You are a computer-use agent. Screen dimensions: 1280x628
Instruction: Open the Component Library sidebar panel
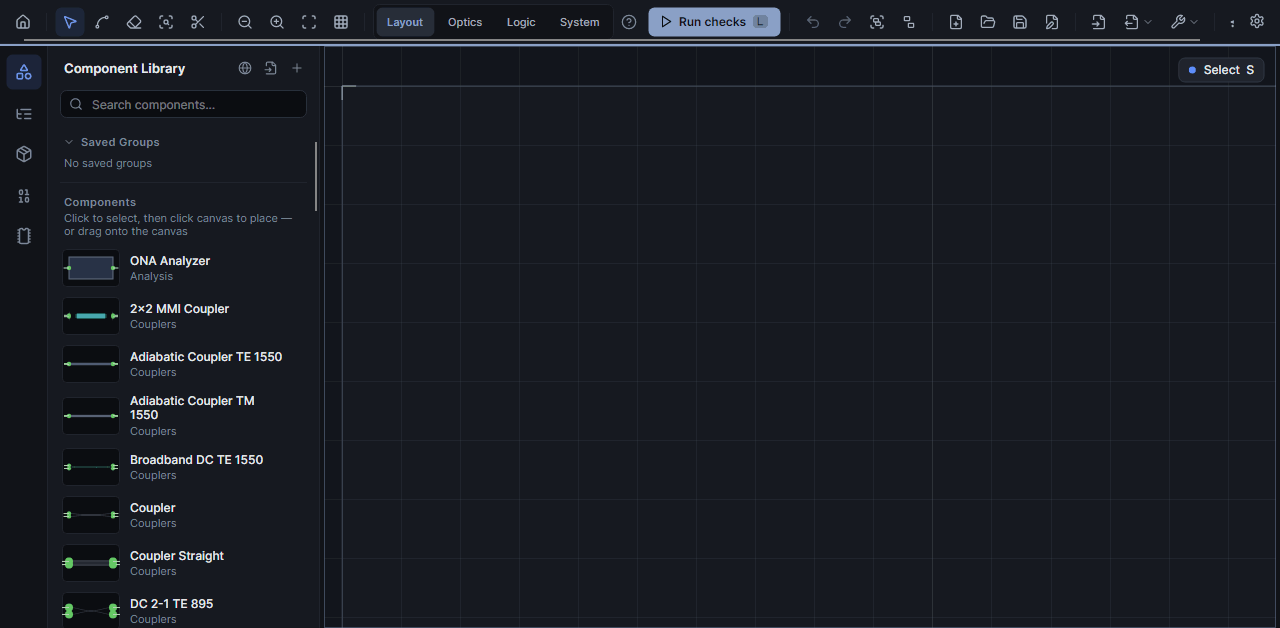(24, 72)
